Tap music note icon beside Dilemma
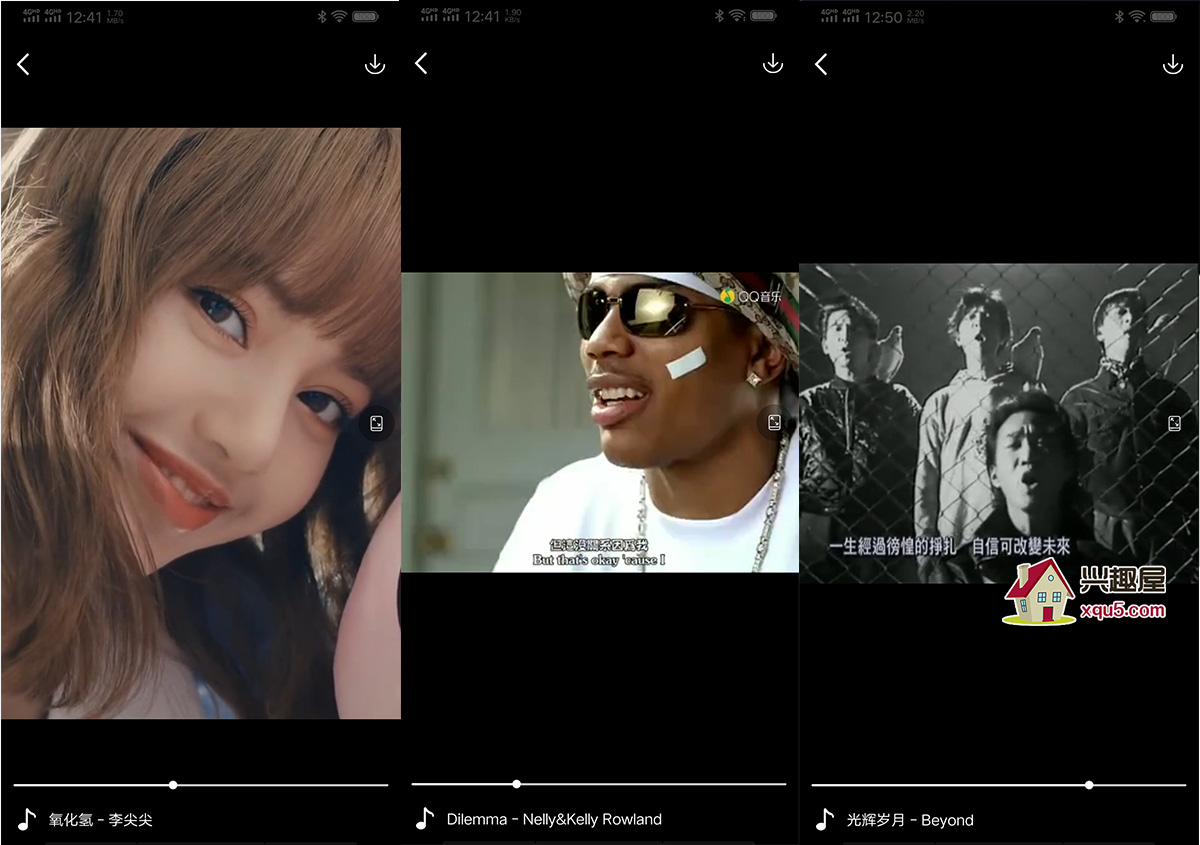 coord(425,819)
